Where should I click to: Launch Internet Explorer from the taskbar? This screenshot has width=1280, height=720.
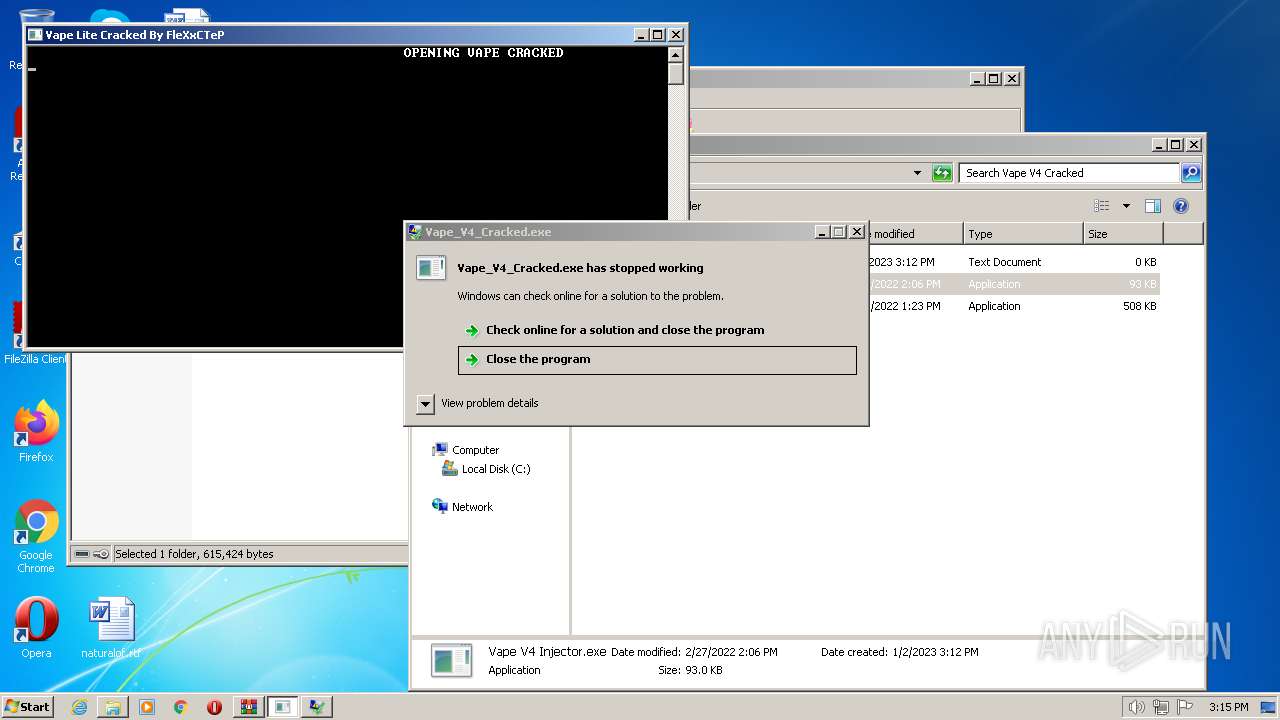click(x=79, y=707)
